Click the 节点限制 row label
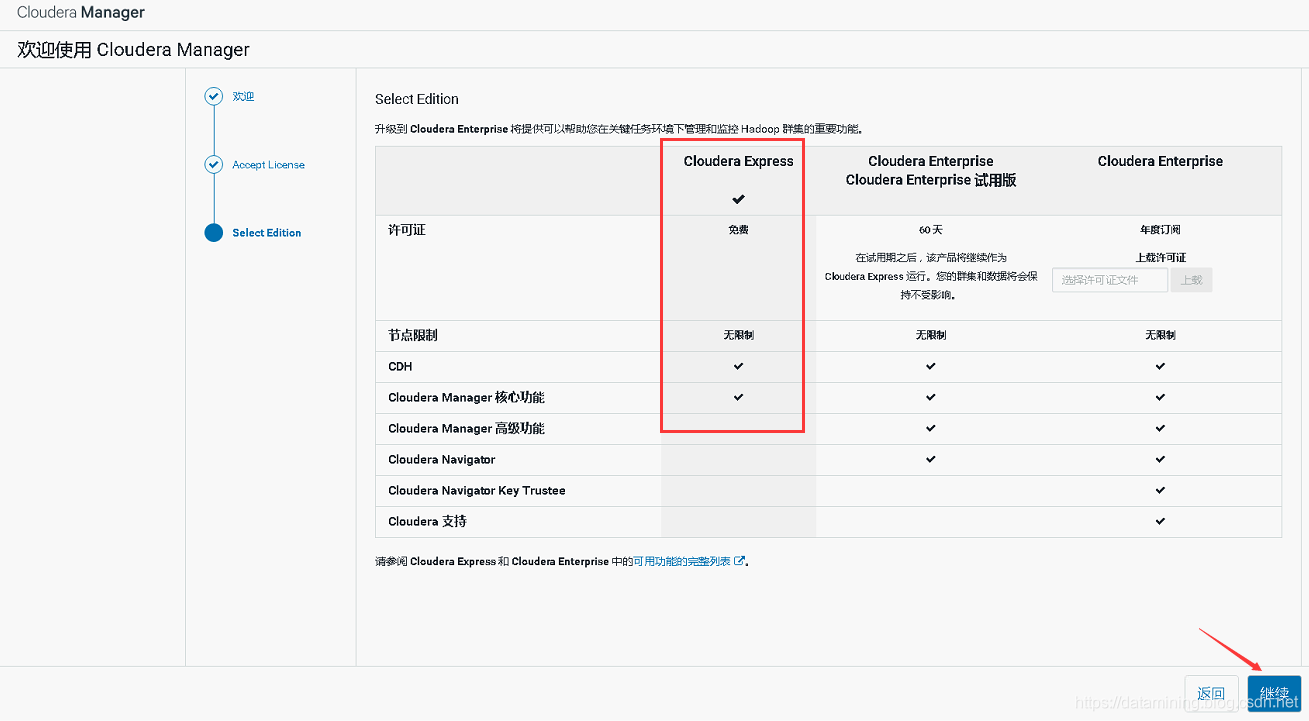Screen dimensions: 1309x721 coord(413,335)
